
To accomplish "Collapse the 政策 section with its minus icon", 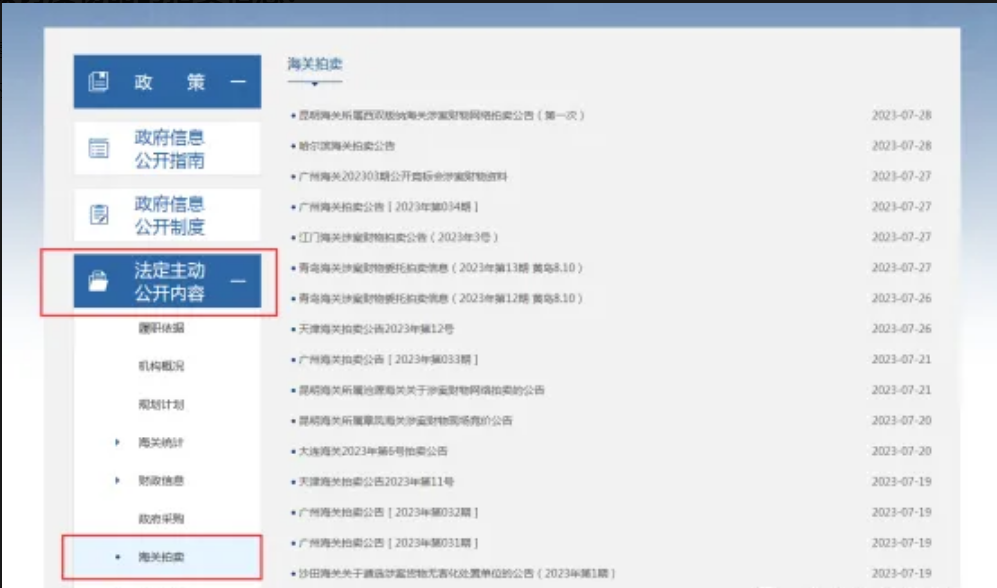I will coord(238,81).
